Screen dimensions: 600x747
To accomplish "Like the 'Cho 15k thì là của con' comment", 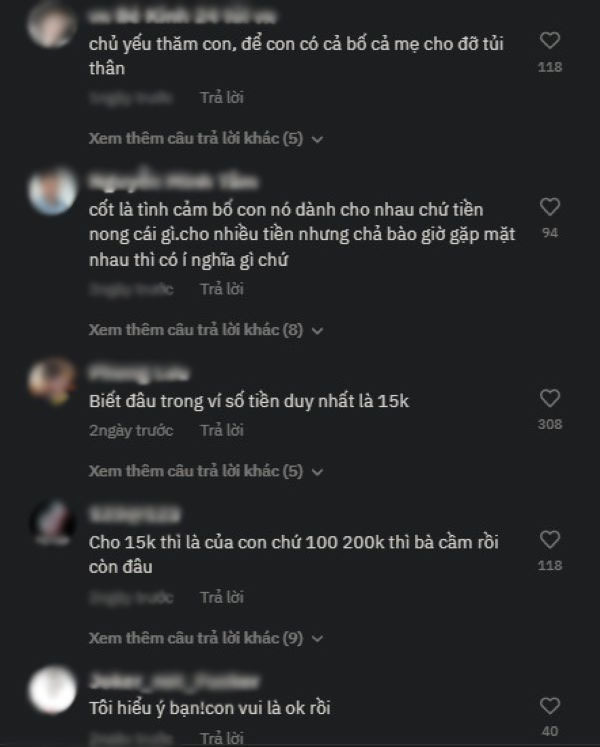I will [549, 540].
